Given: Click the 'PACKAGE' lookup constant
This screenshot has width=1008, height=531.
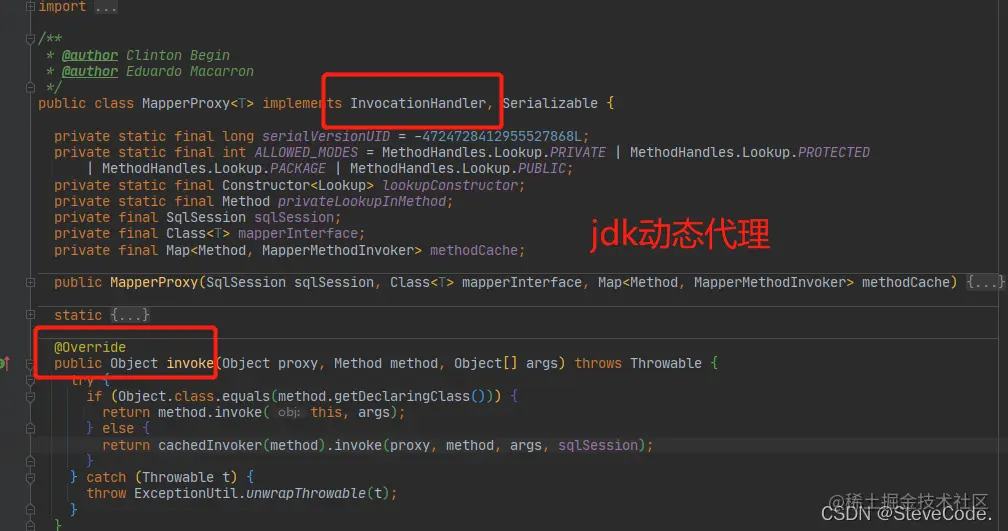Looking at the screenshot, I should click(298, 168).
